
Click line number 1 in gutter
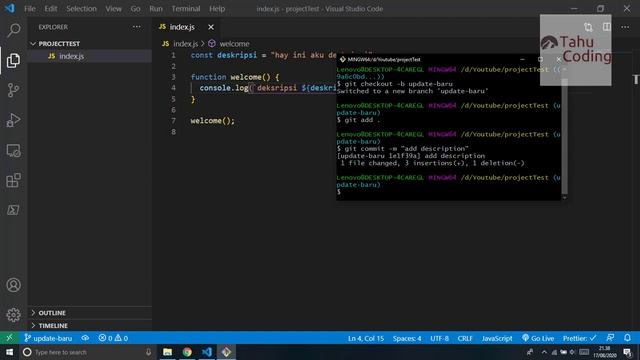pos(173,55)
